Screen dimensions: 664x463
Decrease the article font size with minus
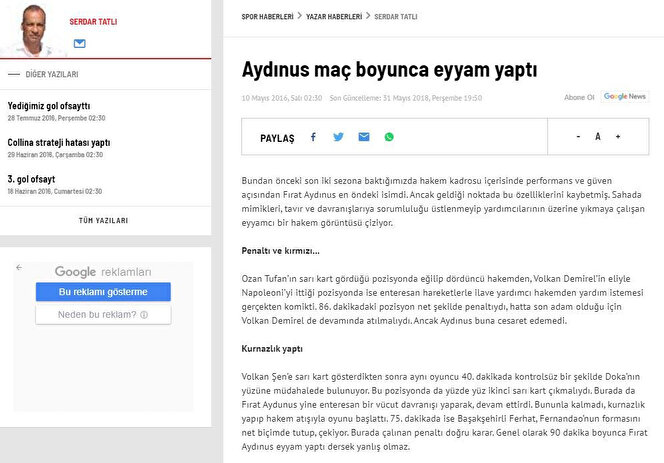point(578,137)
